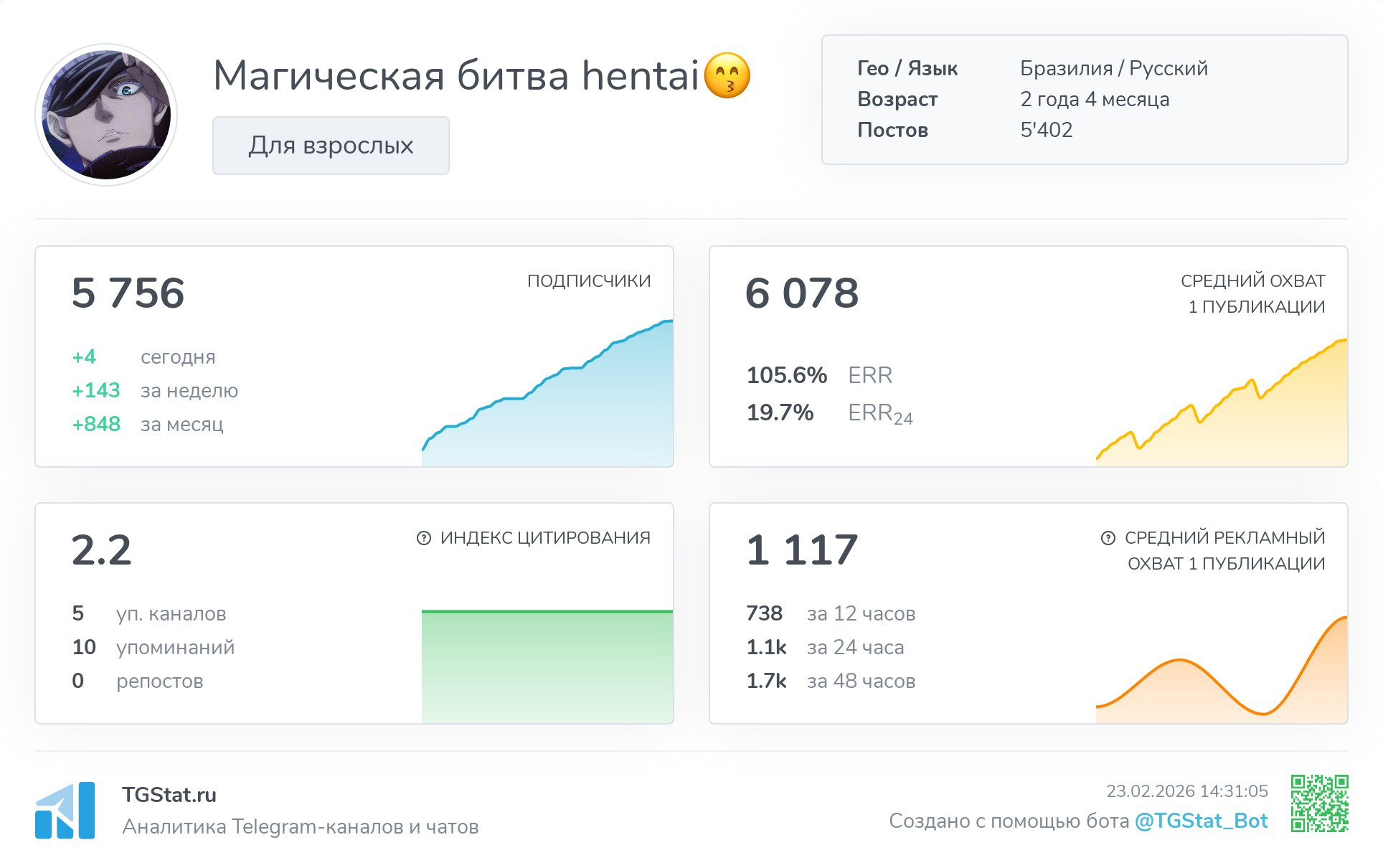
Task: Click help icon beside 'Средний рекламный охват'
Action: tap(1108, 538)
